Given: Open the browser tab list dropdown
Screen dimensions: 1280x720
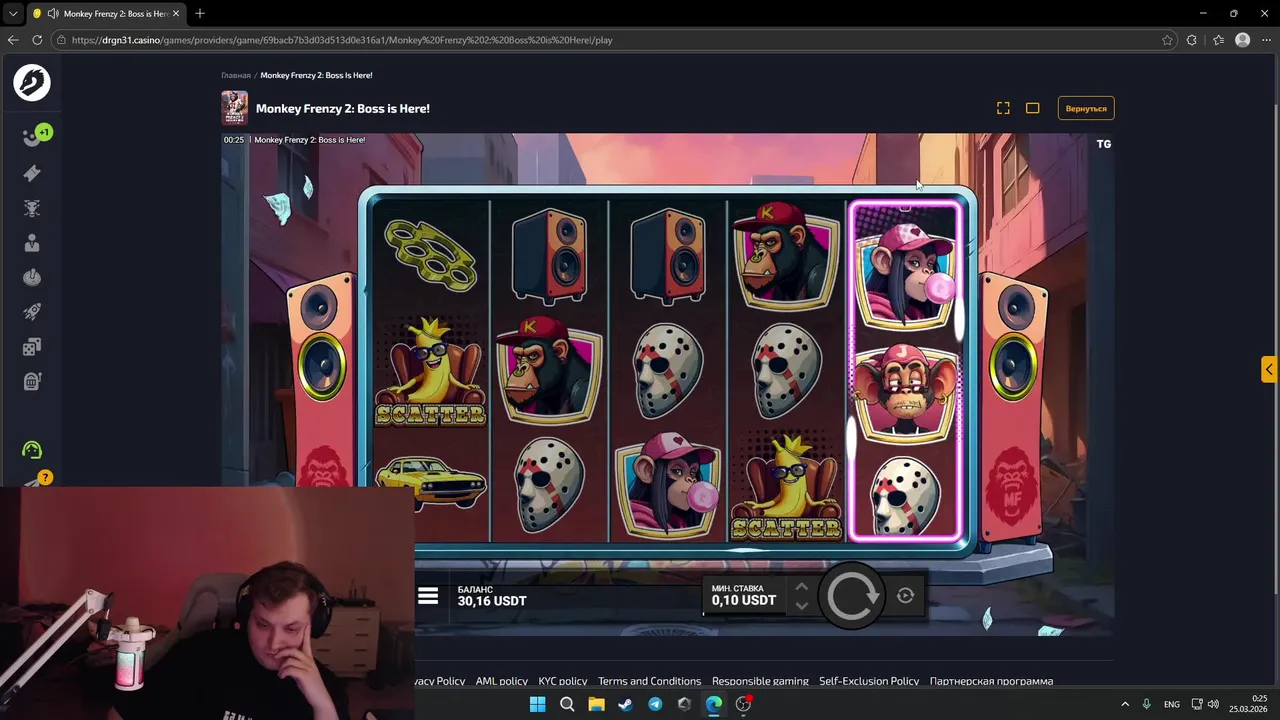Looking at the screenshot, I should 13,14.
